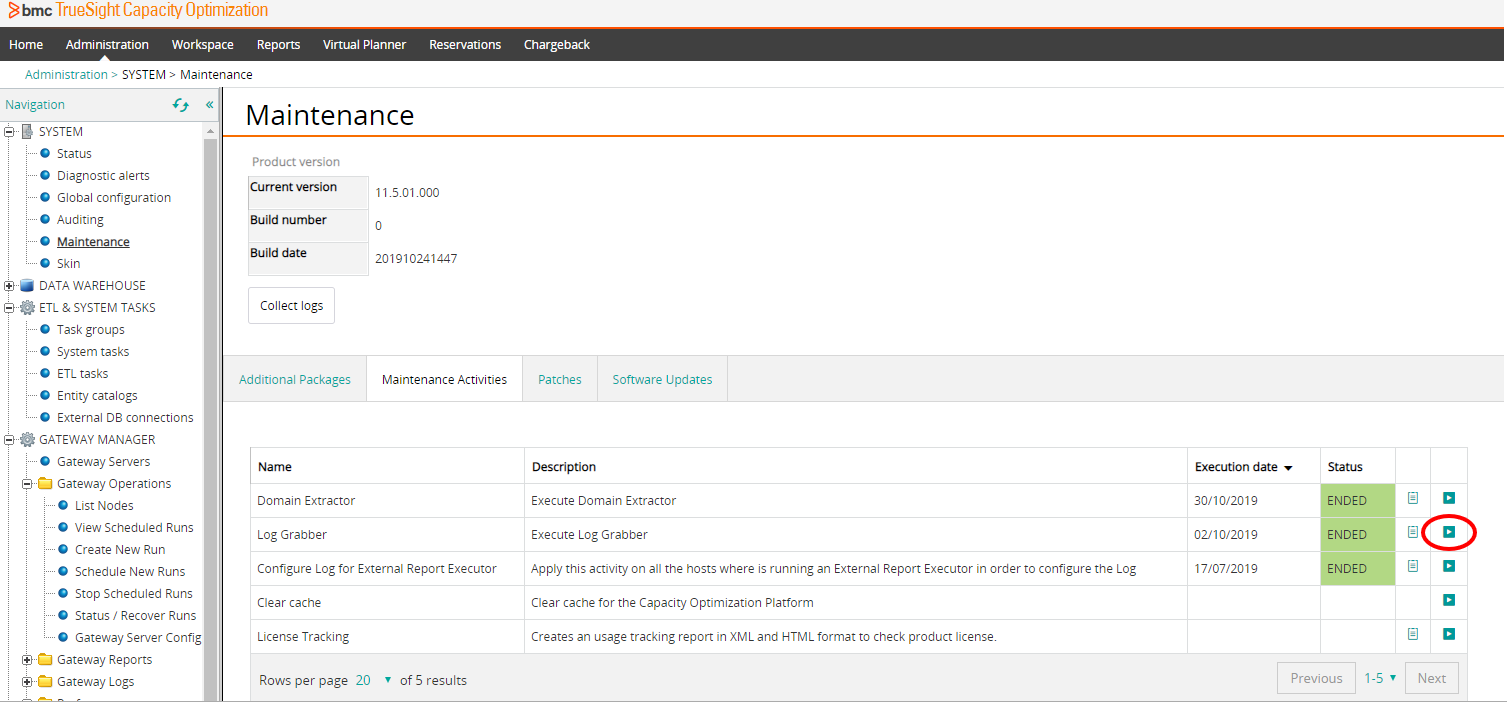Run Configure Log for External Report Executor
1507x702 pixels.
[x=1448, y=567]
